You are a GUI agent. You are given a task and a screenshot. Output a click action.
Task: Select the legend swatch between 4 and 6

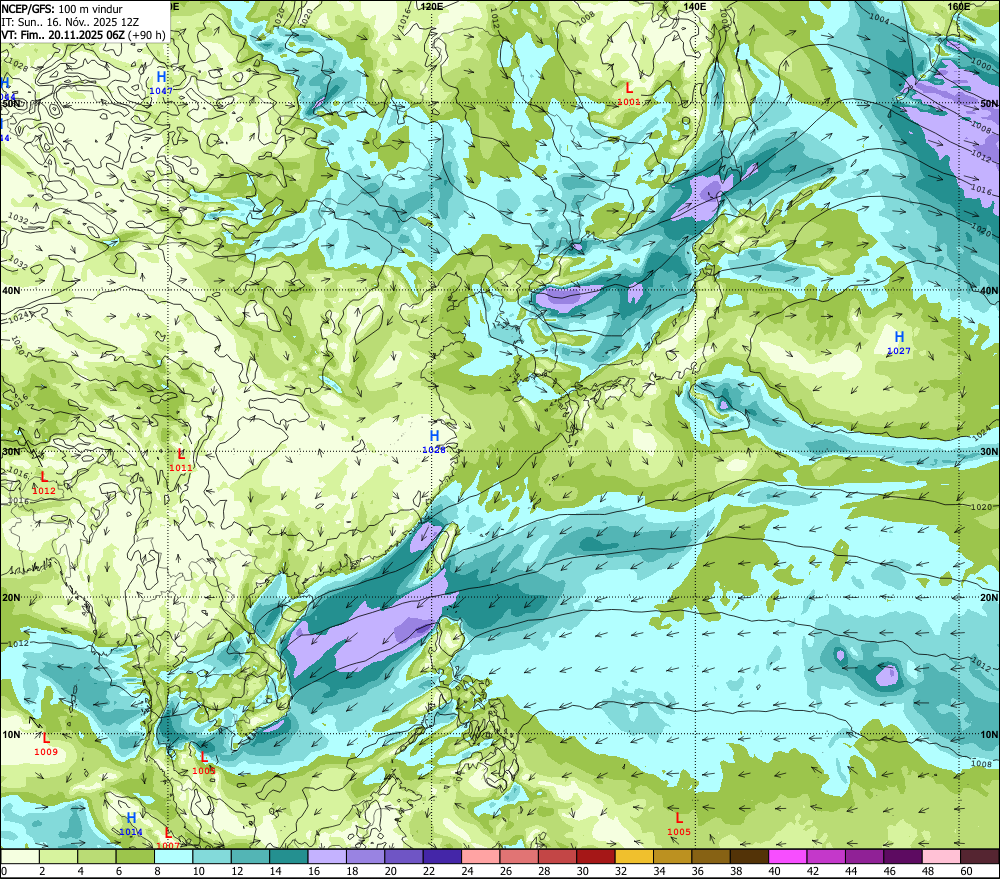[x=97, y=856]
